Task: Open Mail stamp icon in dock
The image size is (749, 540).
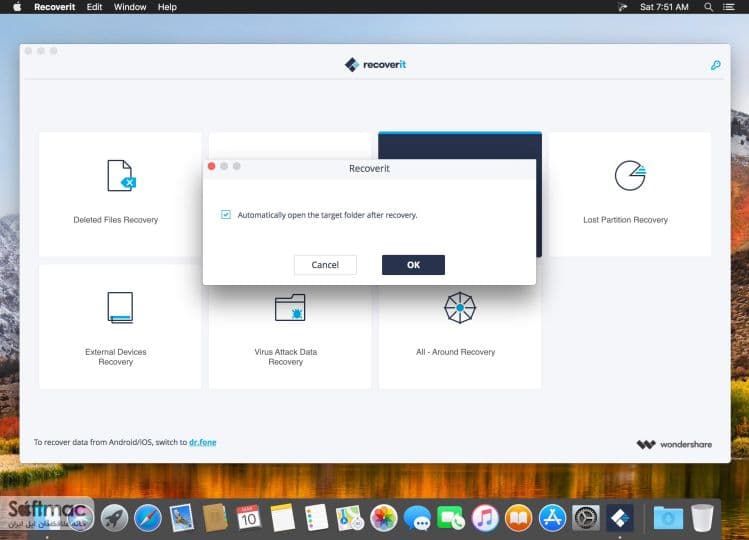Action: tap(182, 518)
